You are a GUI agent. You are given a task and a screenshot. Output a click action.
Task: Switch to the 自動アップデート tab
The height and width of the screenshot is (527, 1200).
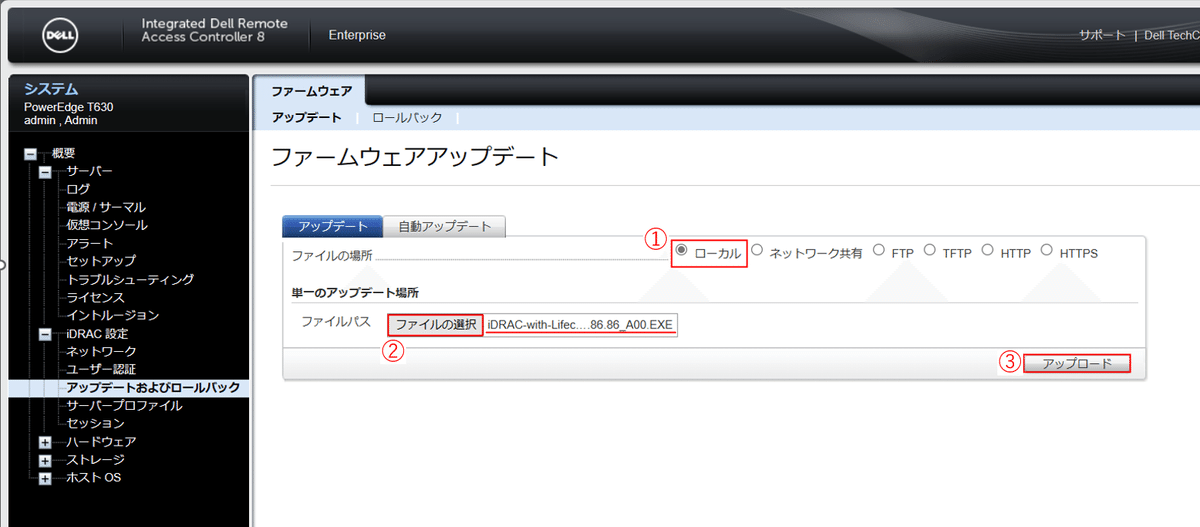[x=445, y=226]
